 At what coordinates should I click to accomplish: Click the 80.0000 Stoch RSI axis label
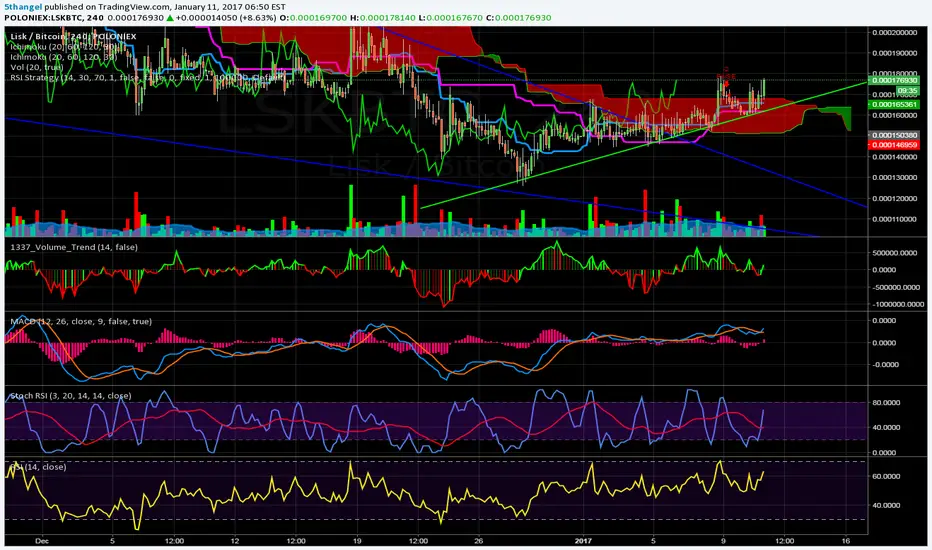(x=886, y=403)
